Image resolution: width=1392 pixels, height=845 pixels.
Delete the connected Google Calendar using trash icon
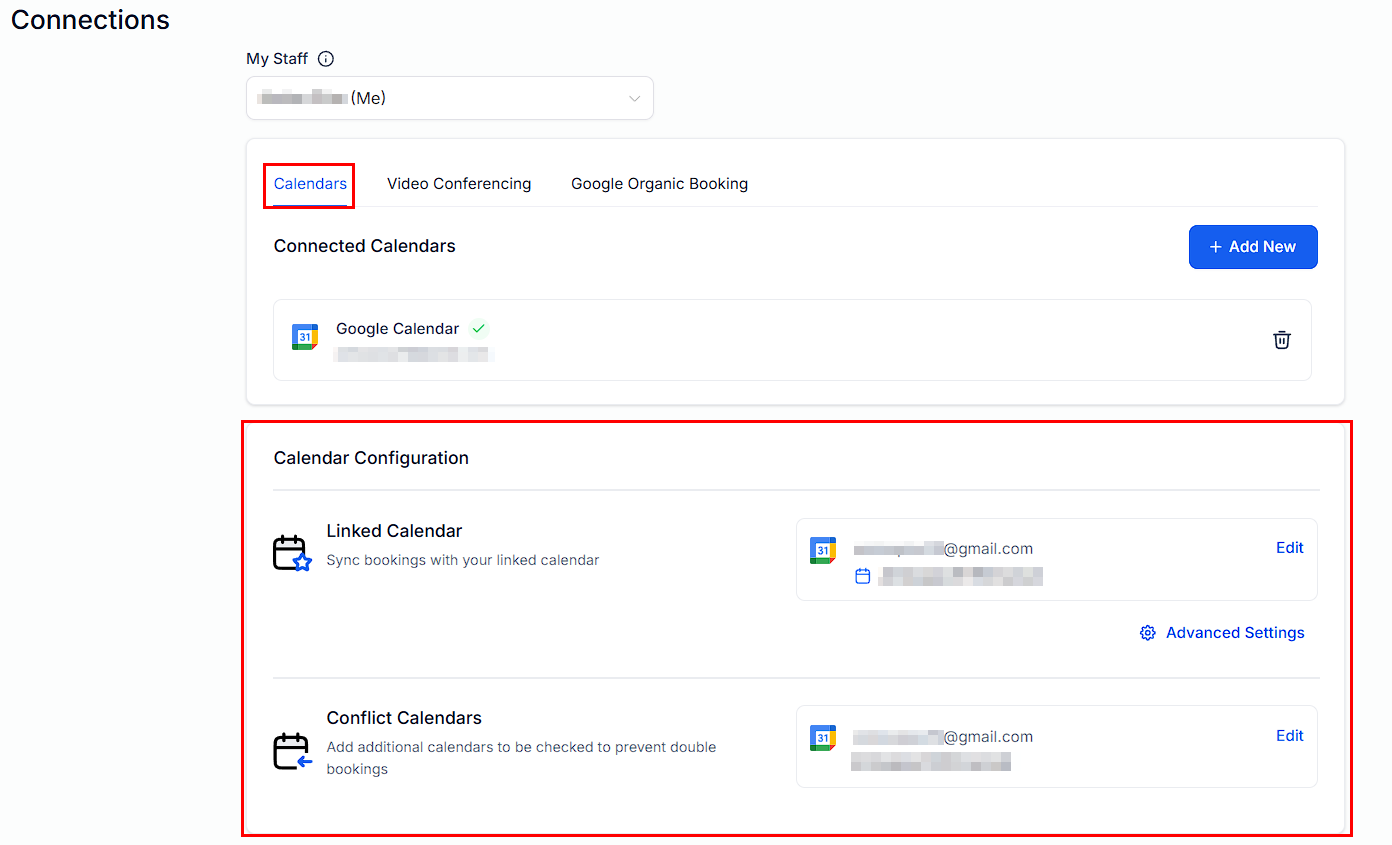point(1282,340)
